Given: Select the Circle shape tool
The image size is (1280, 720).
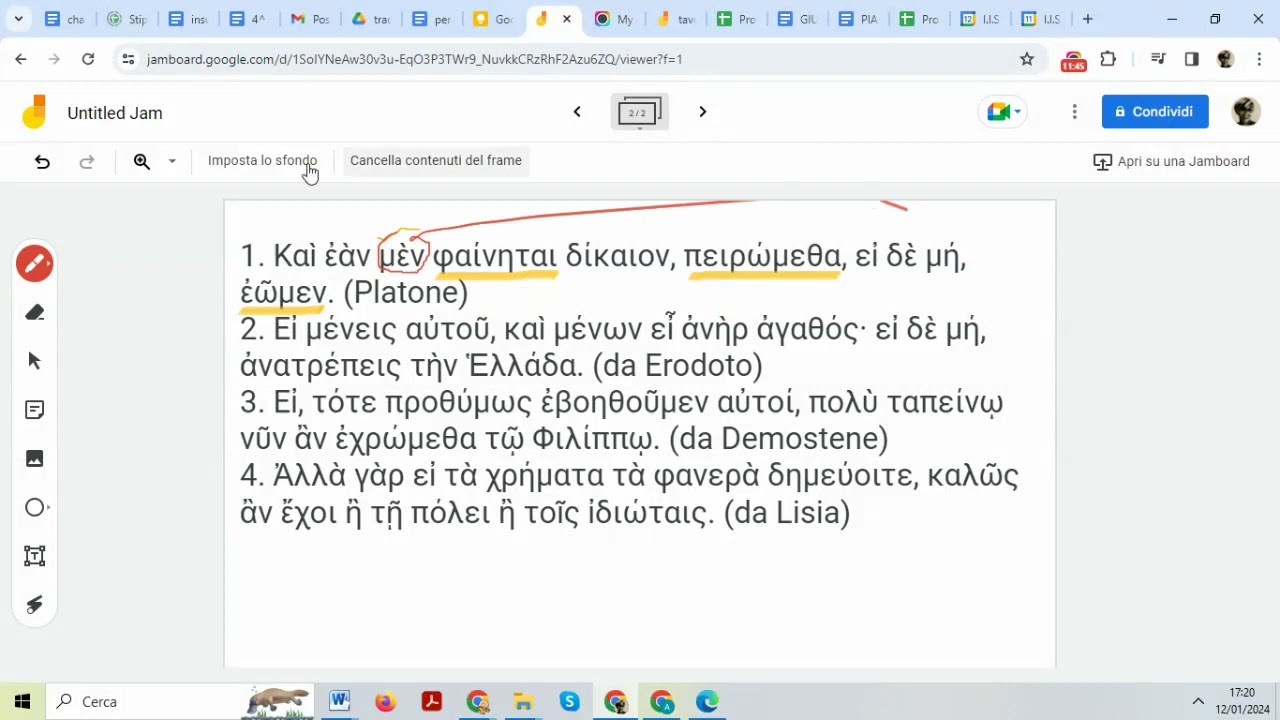Looking at the screenshot, I should [x=34, y=507].
